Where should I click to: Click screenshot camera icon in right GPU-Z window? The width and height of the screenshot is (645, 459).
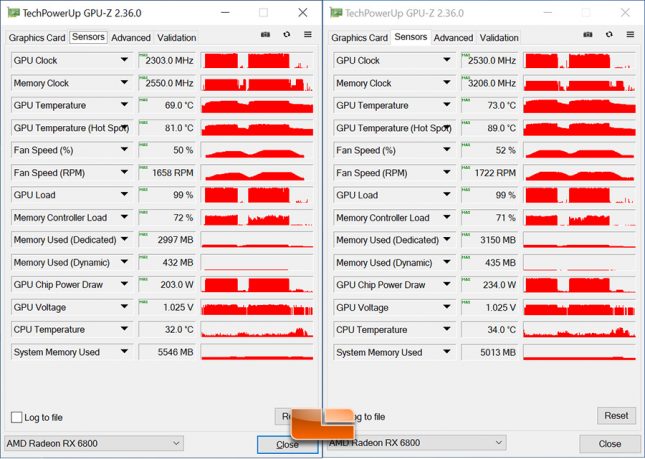(588, 35)
